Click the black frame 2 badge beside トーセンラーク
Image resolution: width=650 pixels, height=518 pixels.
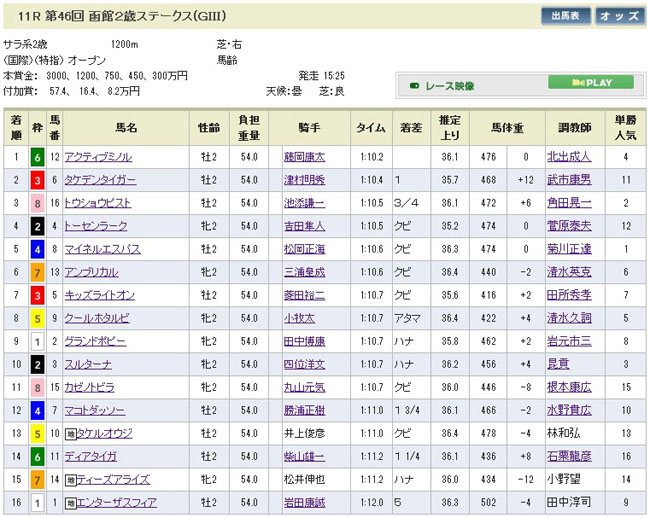click(36, 226)
